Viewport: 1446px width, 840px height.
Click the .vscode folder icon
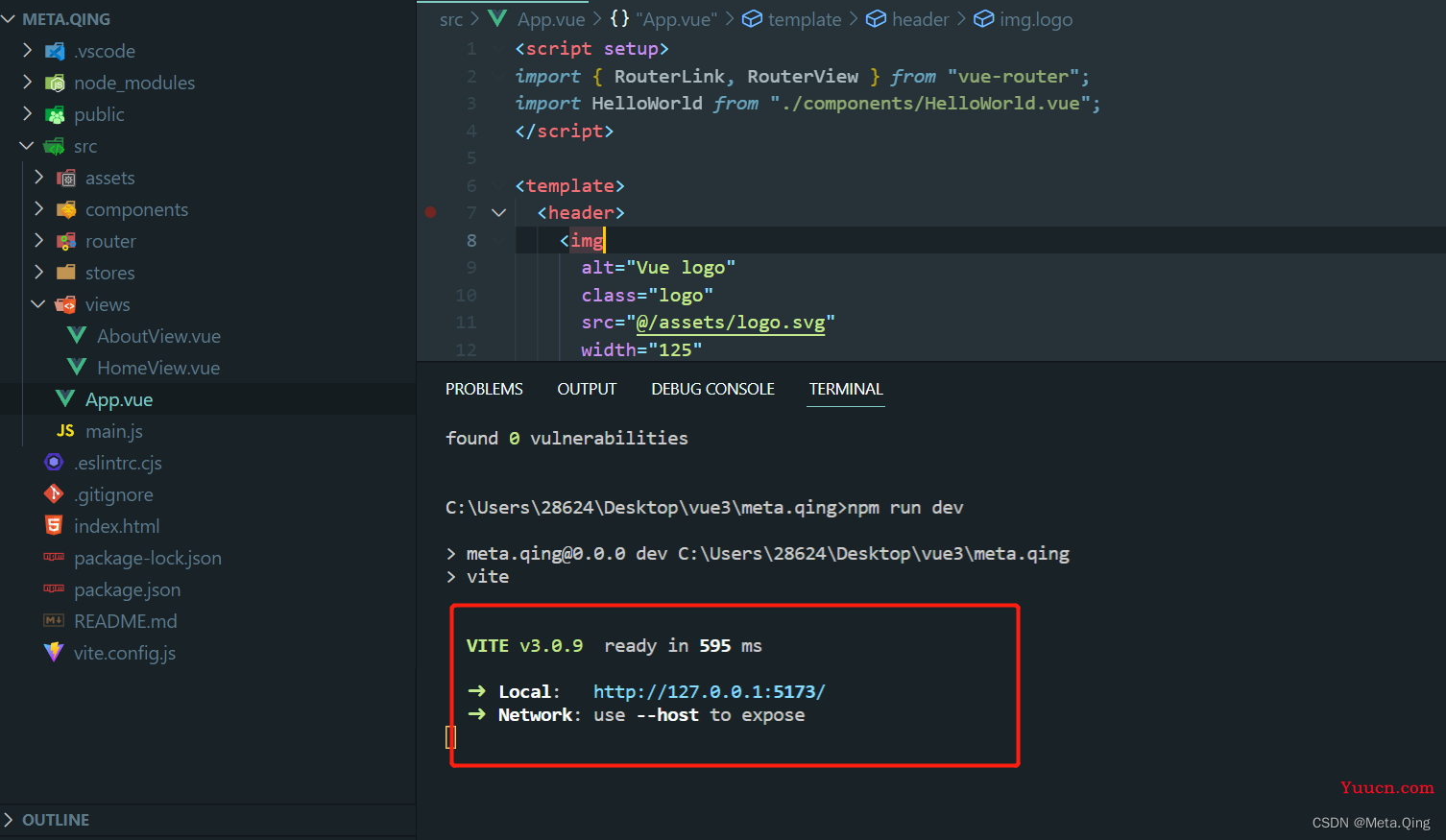(x=55, y=51)
